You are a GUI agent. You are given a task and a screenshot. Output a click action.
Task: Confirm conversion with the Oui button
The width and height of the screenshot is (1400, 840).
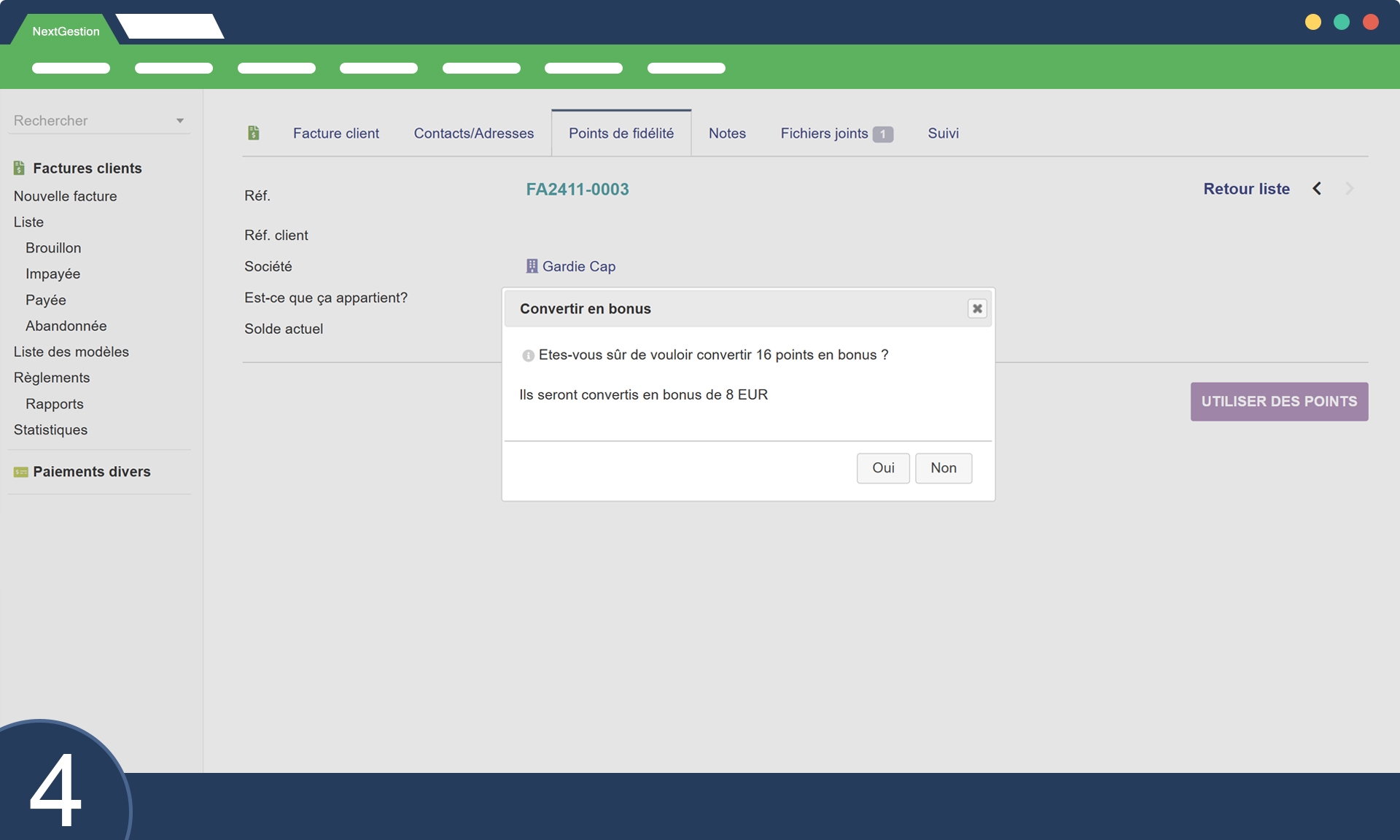point(882,468)
